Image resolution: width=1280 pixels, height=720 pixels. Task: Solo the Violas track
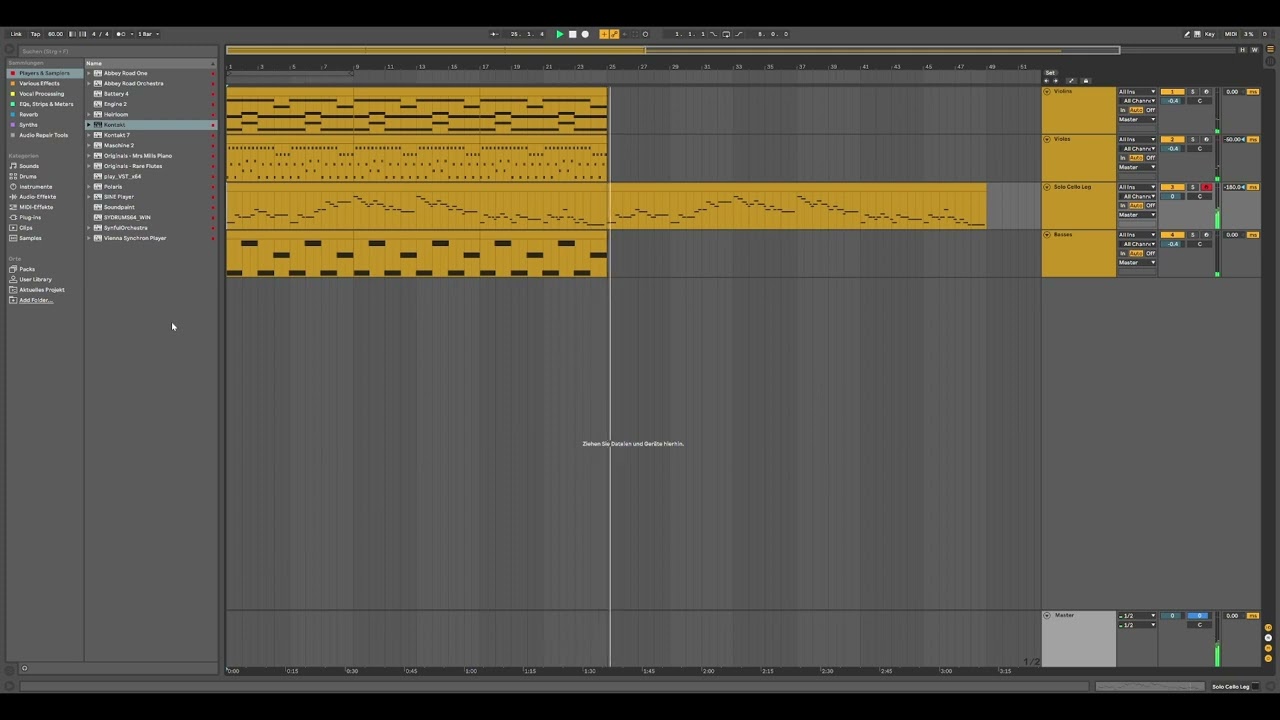(x=1192, y=139)
